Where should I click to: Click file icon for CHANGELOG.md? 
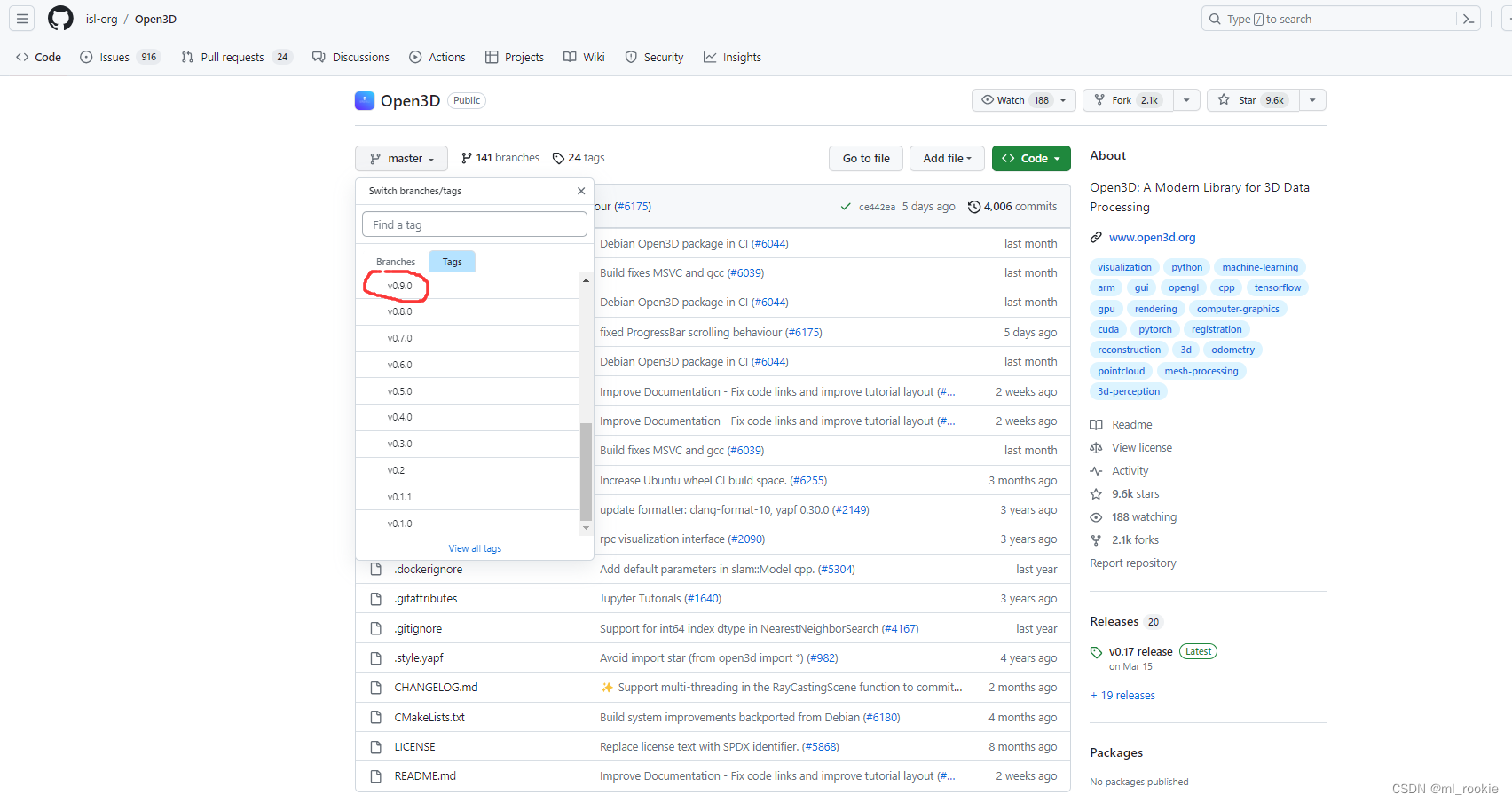tap(376, 688)
